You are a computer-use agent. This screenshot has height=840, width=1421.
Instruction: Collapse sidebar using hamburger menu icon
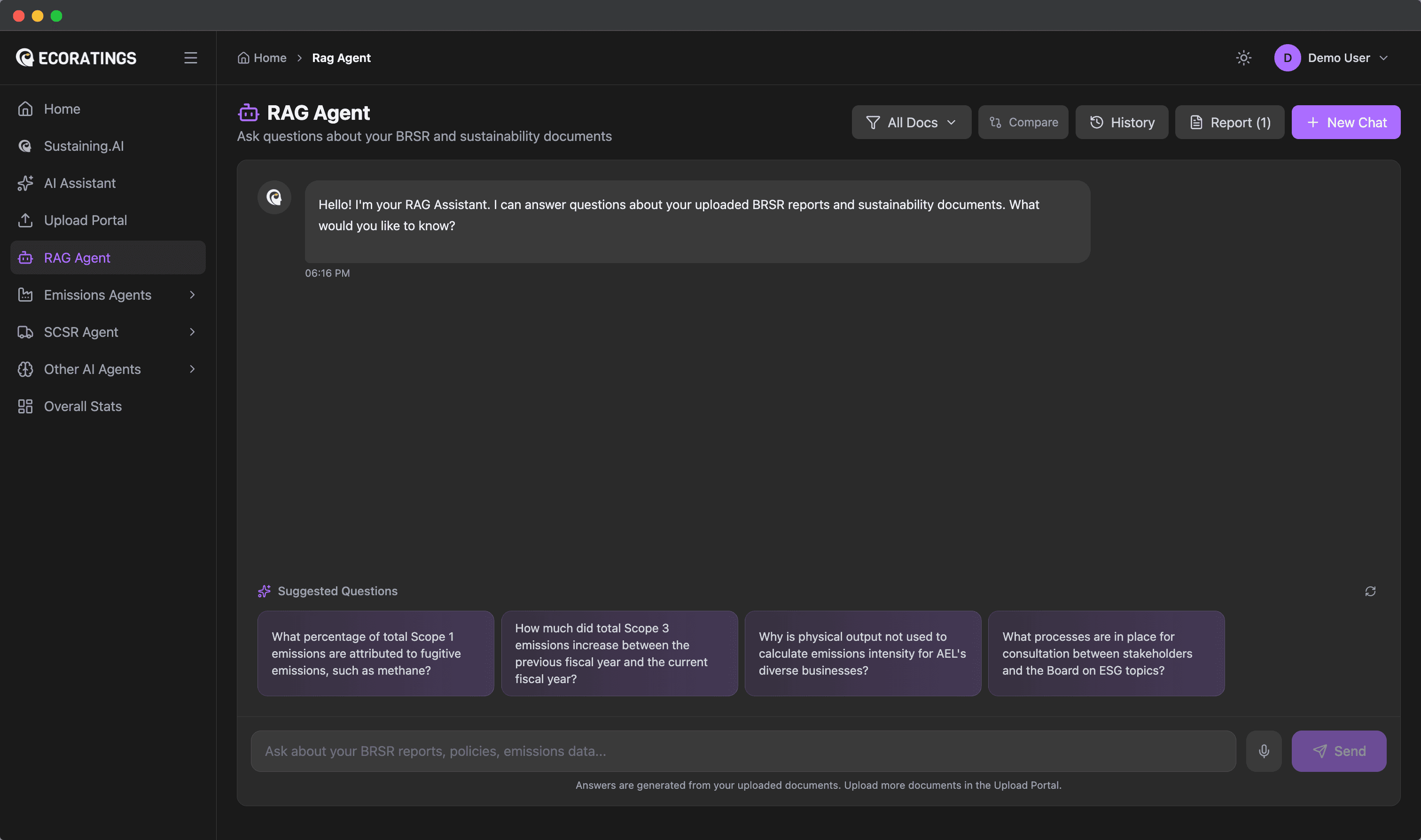coord(190,58)
